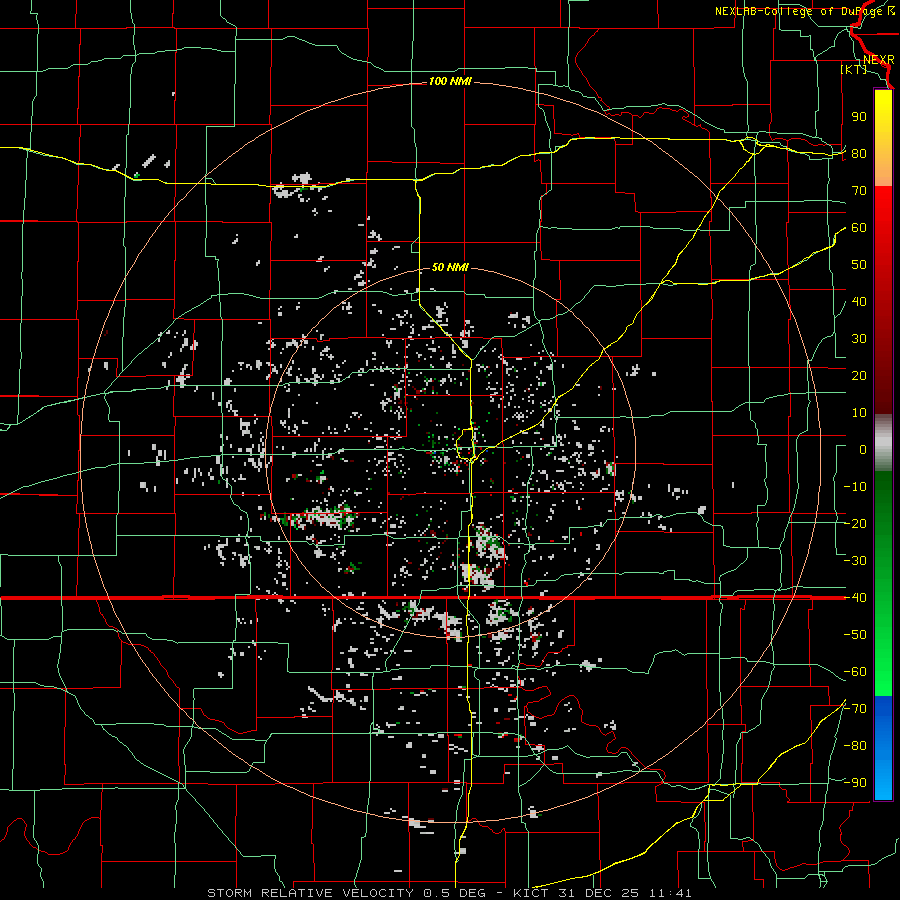Click the 10 value on velocity scale
The height and width of the screenshot is (900, 900).
[x=859, y=413]
